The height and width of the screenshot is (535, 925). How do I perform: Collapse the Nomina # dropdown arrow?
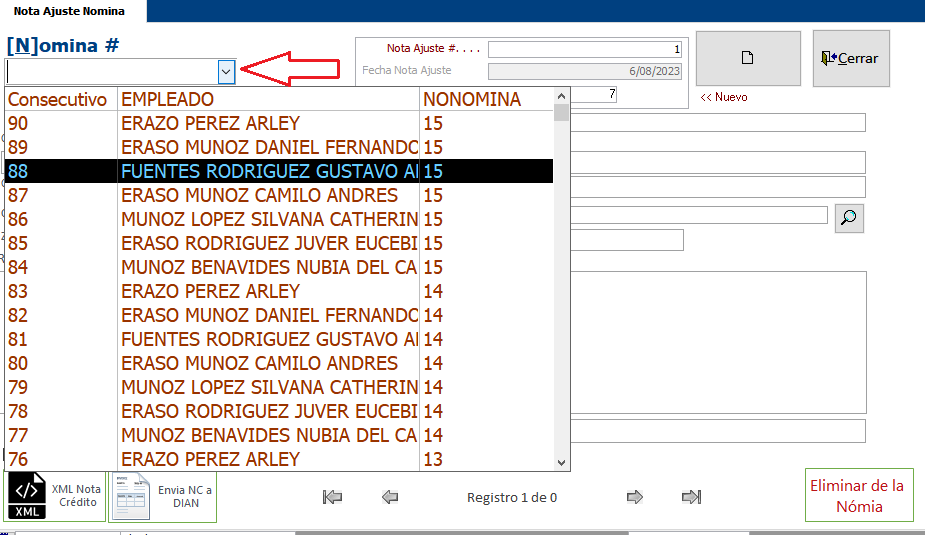point(226,71)
